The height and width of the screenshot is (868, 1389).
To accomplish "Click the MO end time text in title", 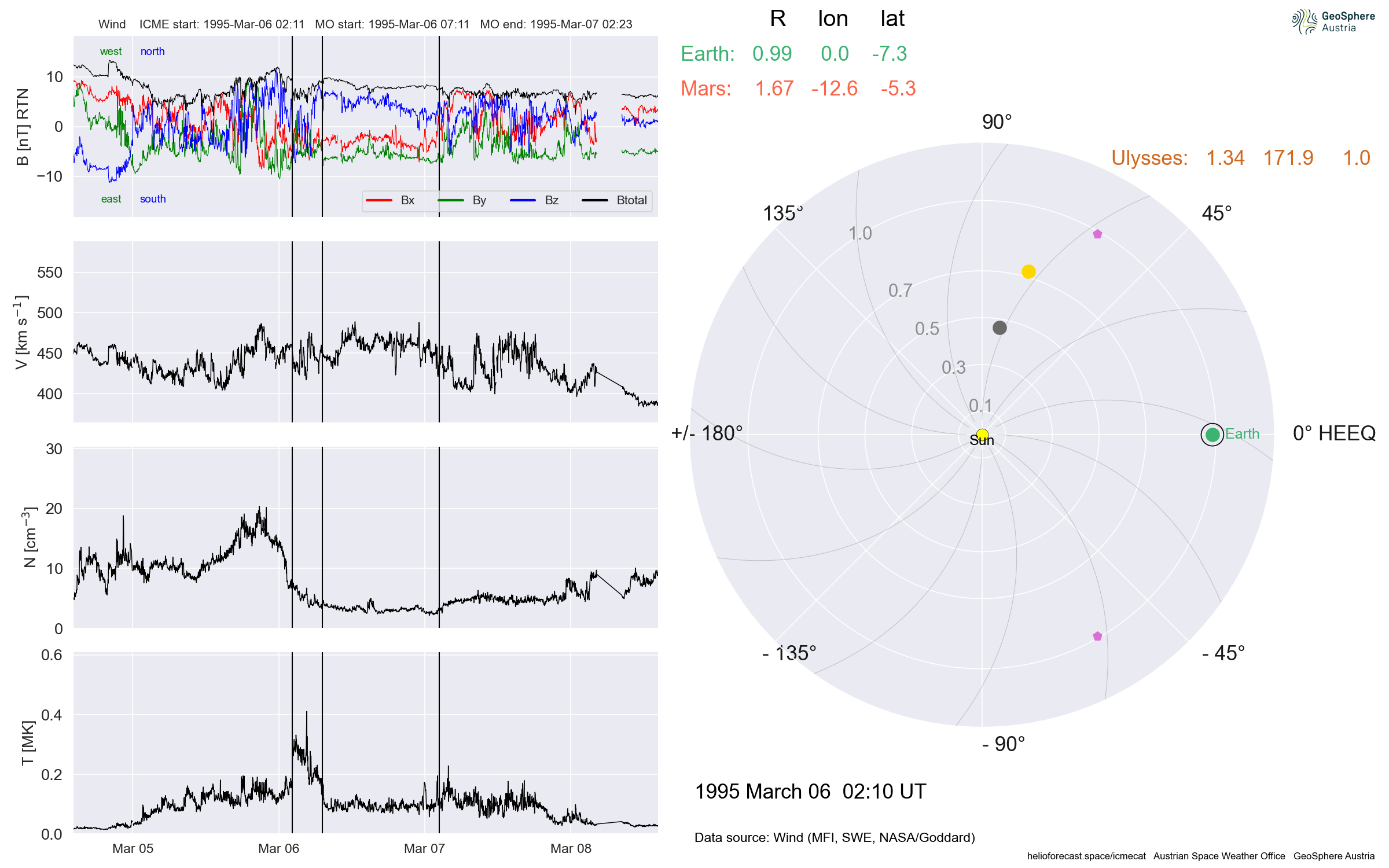I will pyautogui.click(x=556, y=24).
